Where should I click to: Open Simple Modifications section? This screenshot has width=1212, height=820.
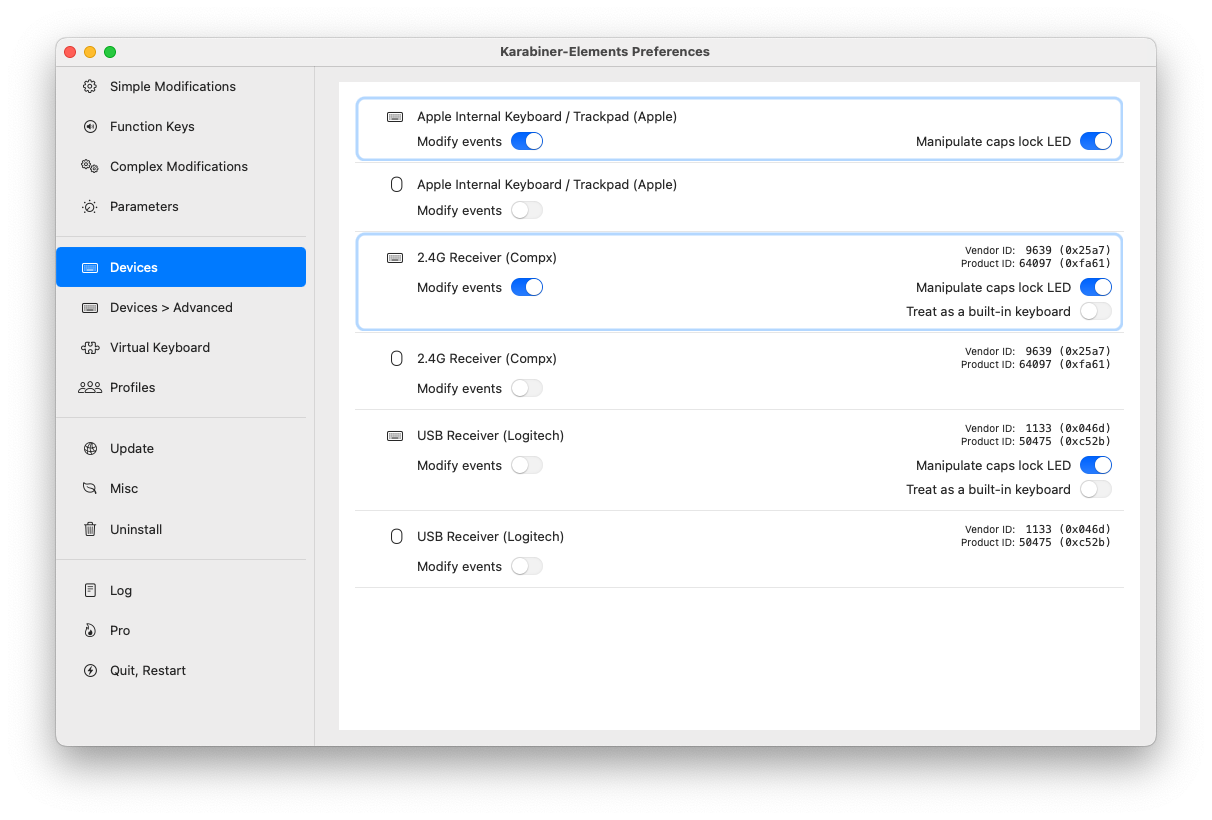point(181,86)
